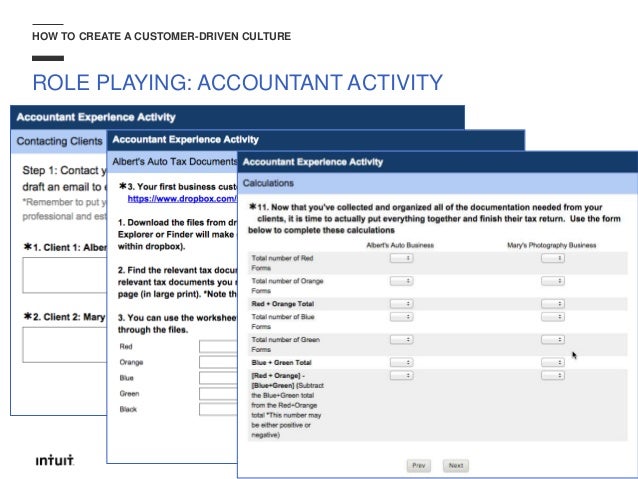This screenshot has width=638, height=479.
Task: Click the Blue + Green Total label
Action: 281,363
